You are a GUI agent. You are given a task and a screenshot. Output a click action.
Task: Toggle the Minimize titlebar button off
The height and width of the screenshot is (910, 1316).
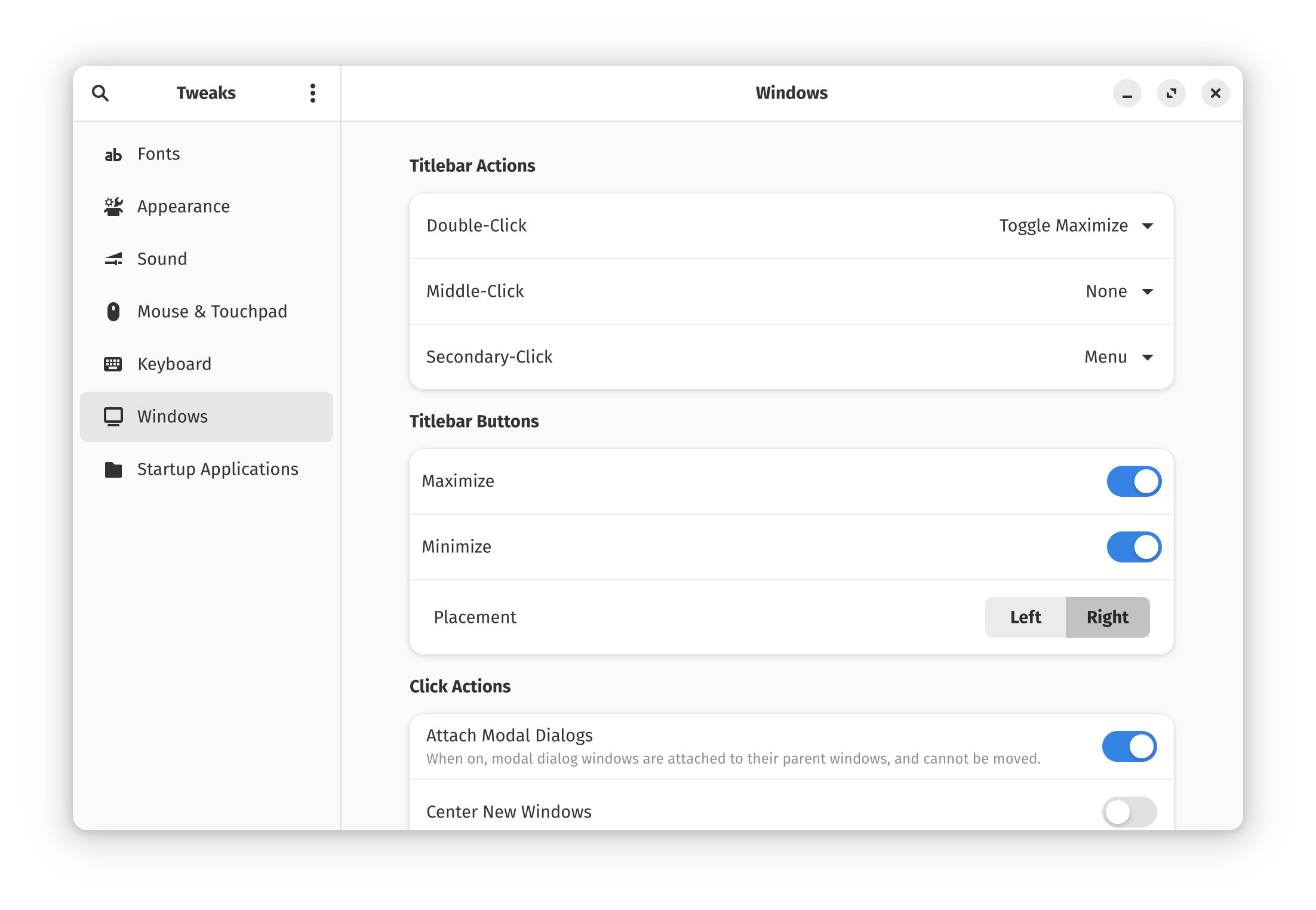coord(1134,547)
